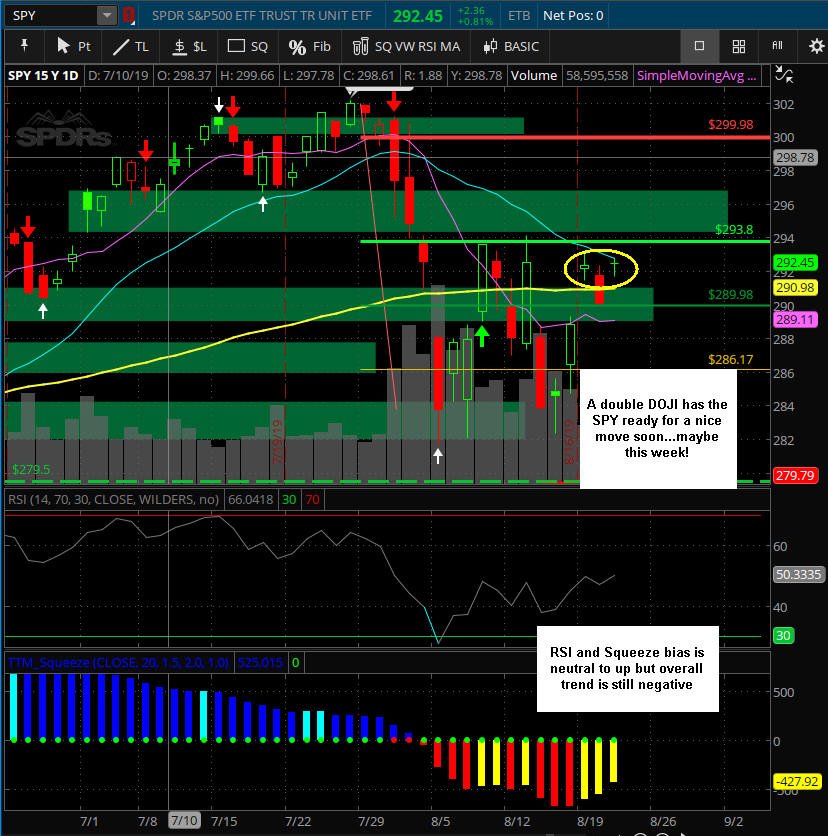The height and width of the screenshot is (836, 828).
Task: Select the Pt pointer tool
Action: pyautogui.click(x=74, y=46)
